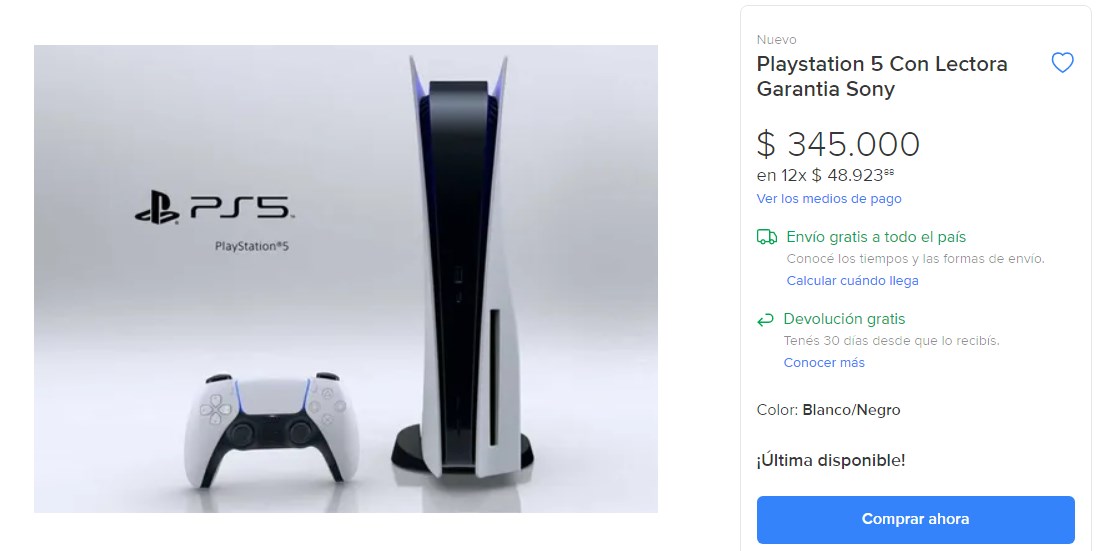The height and width of the screenshot is (551, 1101).
Task: Click the 'Nuevo' condition label
Action: click(x=777, y=39)
